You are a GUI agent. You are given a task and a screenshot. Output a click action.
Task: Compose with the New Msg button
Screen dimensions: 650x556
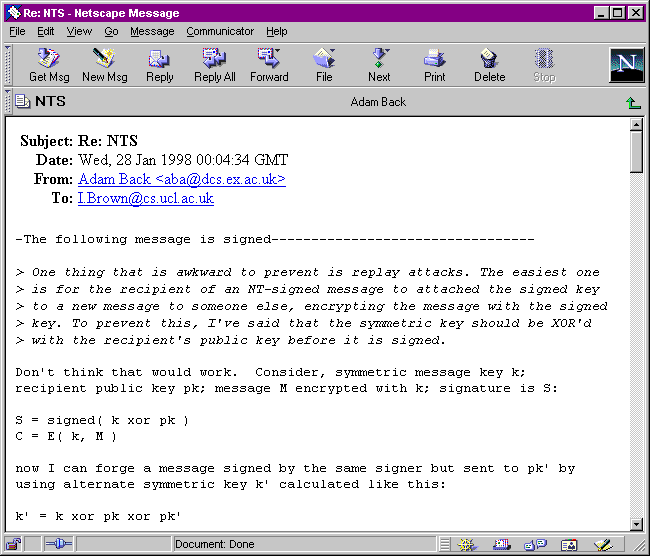[104, 65]
